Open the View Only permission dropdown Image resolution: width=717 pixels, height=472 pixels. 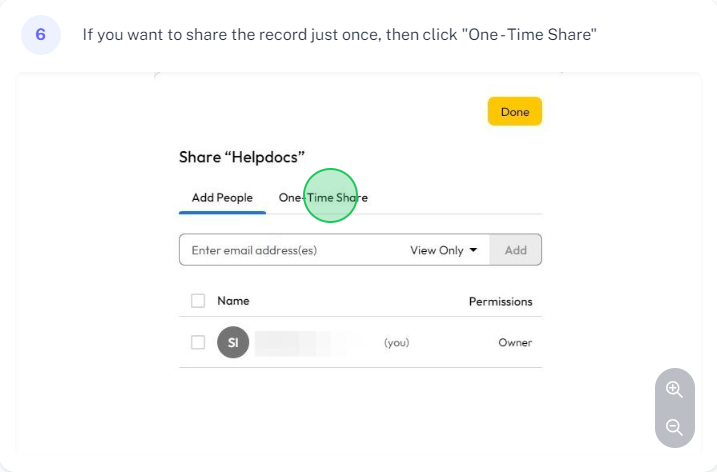[x=443, y=250]
